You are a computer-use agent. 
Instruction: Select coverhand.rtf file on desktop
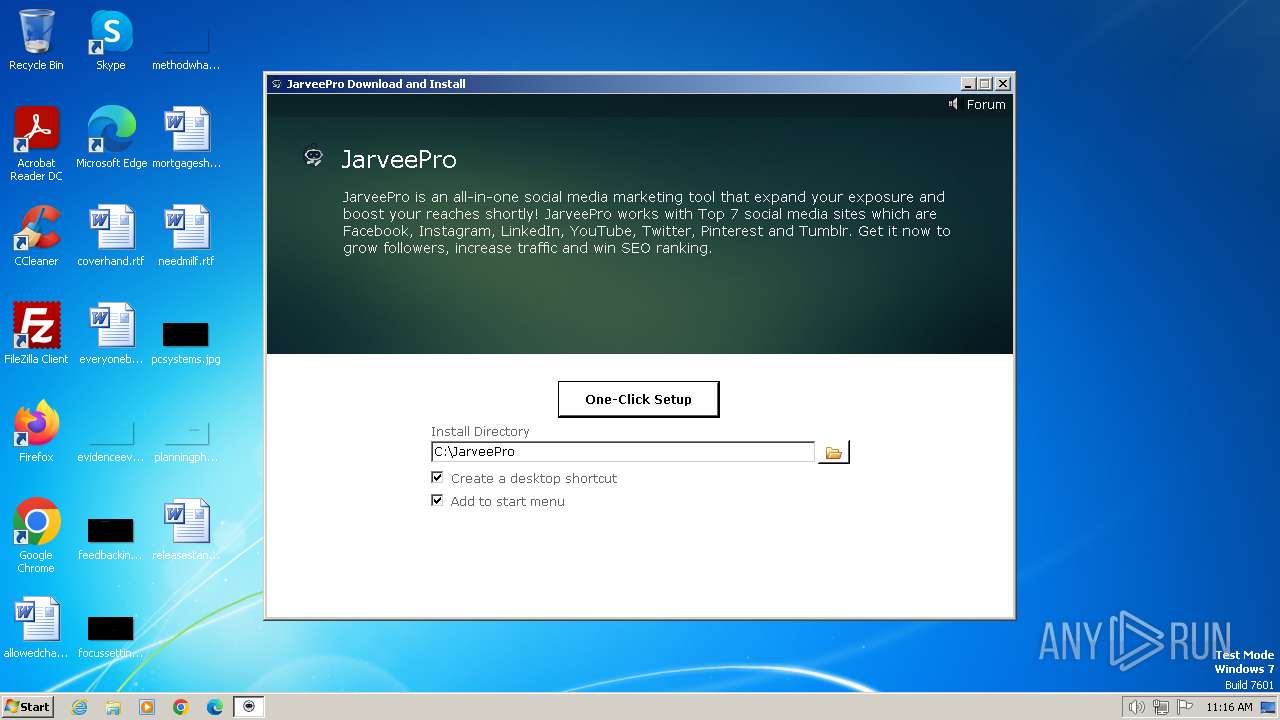[x=111, y=236]
